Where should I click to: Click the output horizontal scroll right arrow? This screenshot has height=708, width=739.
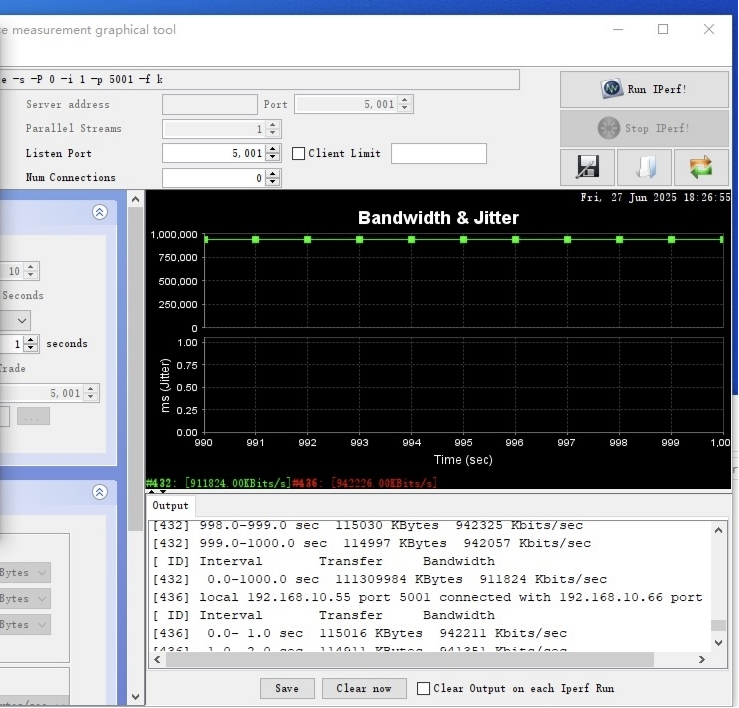(x=702, y=660)
